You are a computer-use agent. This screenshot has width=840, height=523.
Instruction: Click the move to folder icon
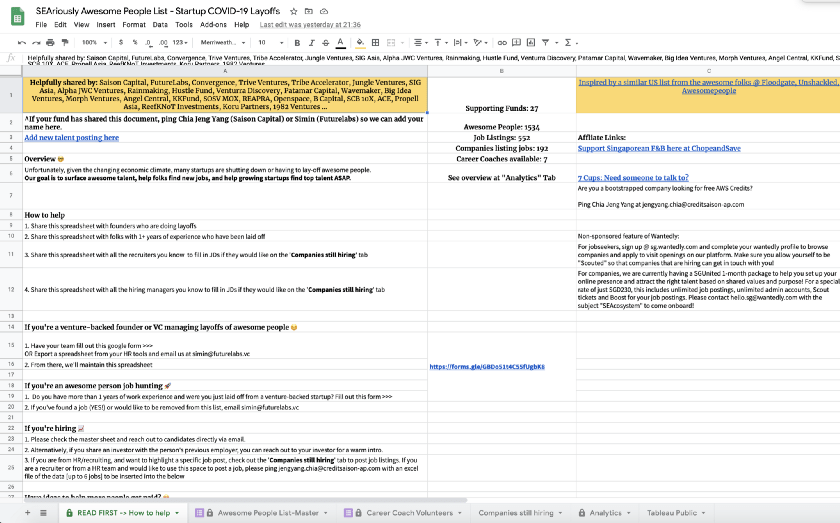(x=309, y=11)
